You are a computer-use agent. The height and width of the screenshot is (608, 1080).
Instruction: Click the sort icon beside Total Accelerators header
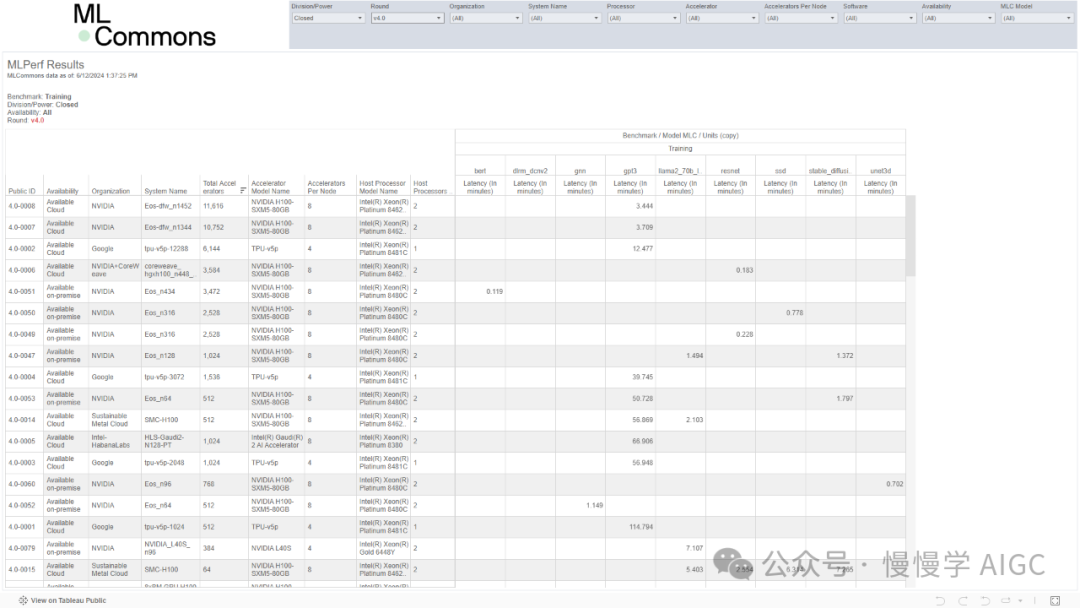click(242, 191)
